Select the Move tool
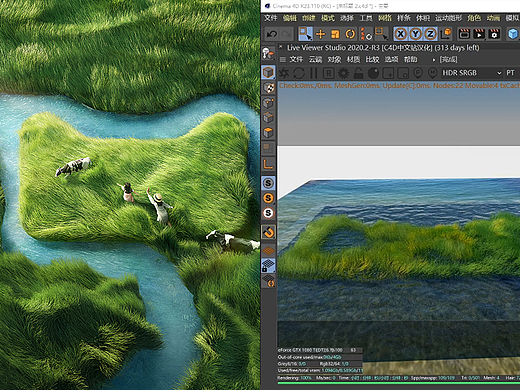 [x=320, y=34]
